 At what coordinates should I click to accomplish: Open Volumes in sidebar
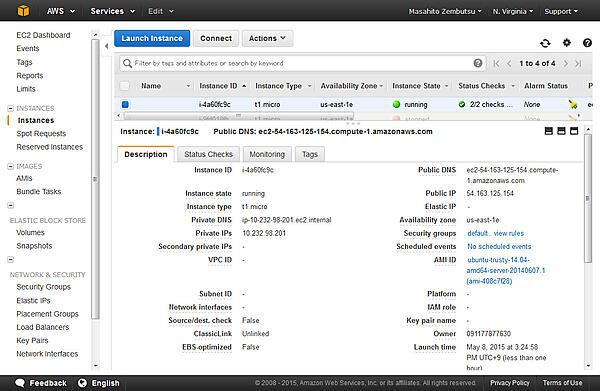pyautogui.click(x=30, y=233)
